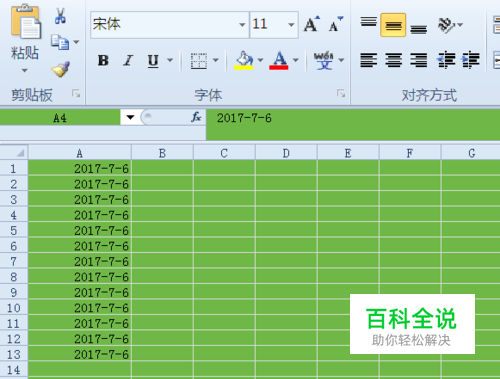Open the Font group dialog launcher
Viewport: 500px width, 379px height.
click(x=341, y=94)
